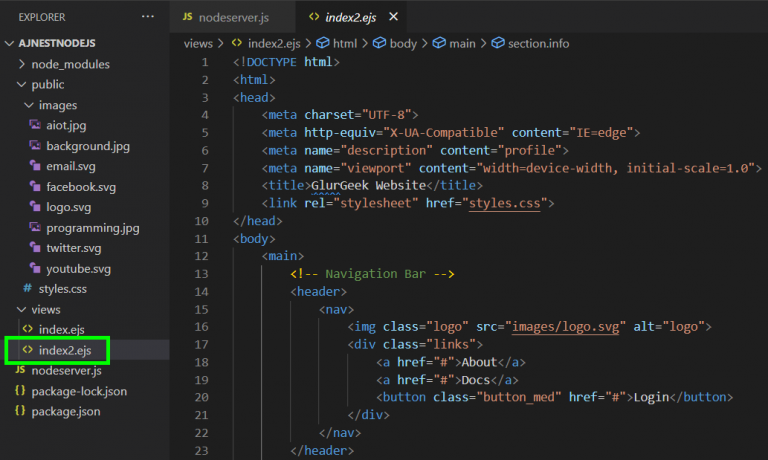
Task: Open aiot.jpg image file
Action: 67,125
